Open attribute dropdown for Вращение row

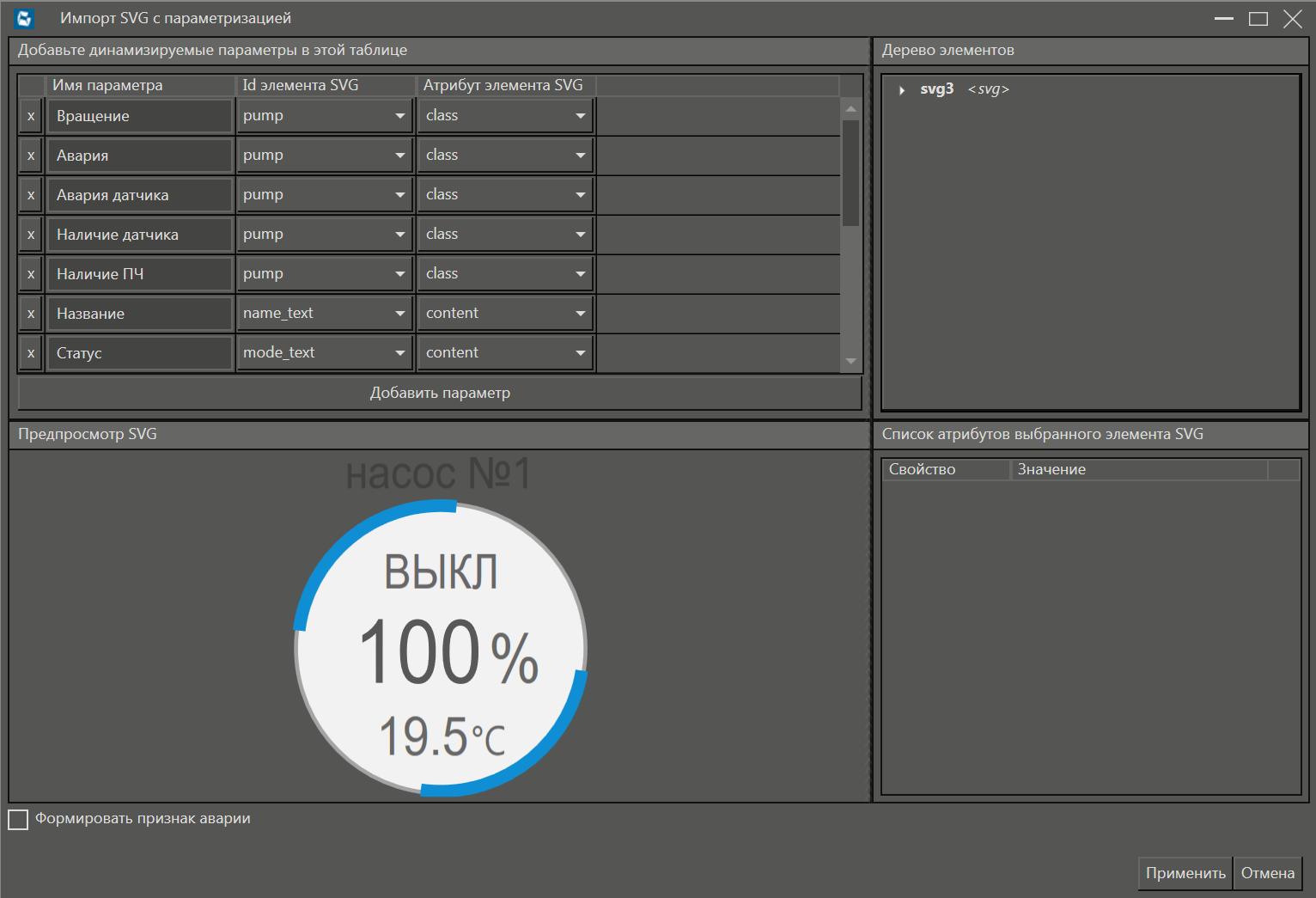coord(505,116)
